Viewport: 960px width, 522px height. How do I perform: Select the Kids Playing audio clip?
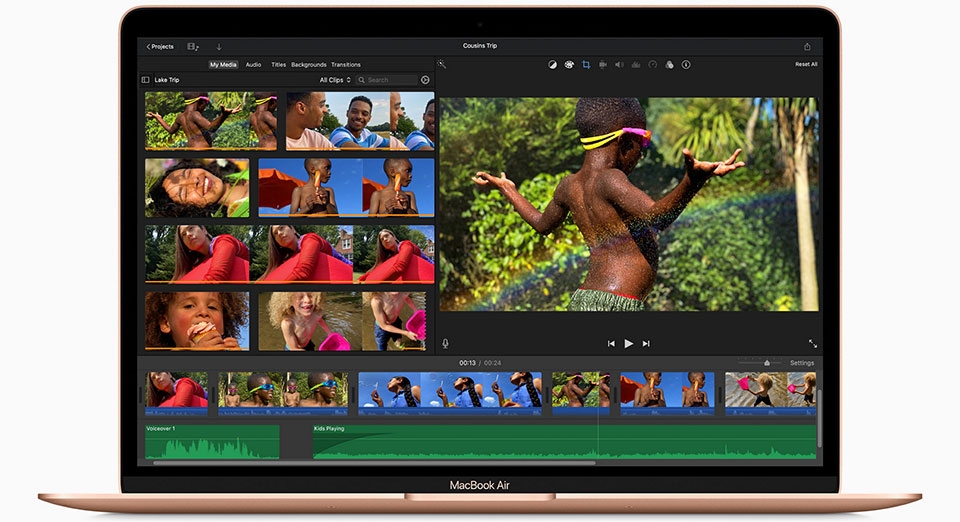(564, 441)
